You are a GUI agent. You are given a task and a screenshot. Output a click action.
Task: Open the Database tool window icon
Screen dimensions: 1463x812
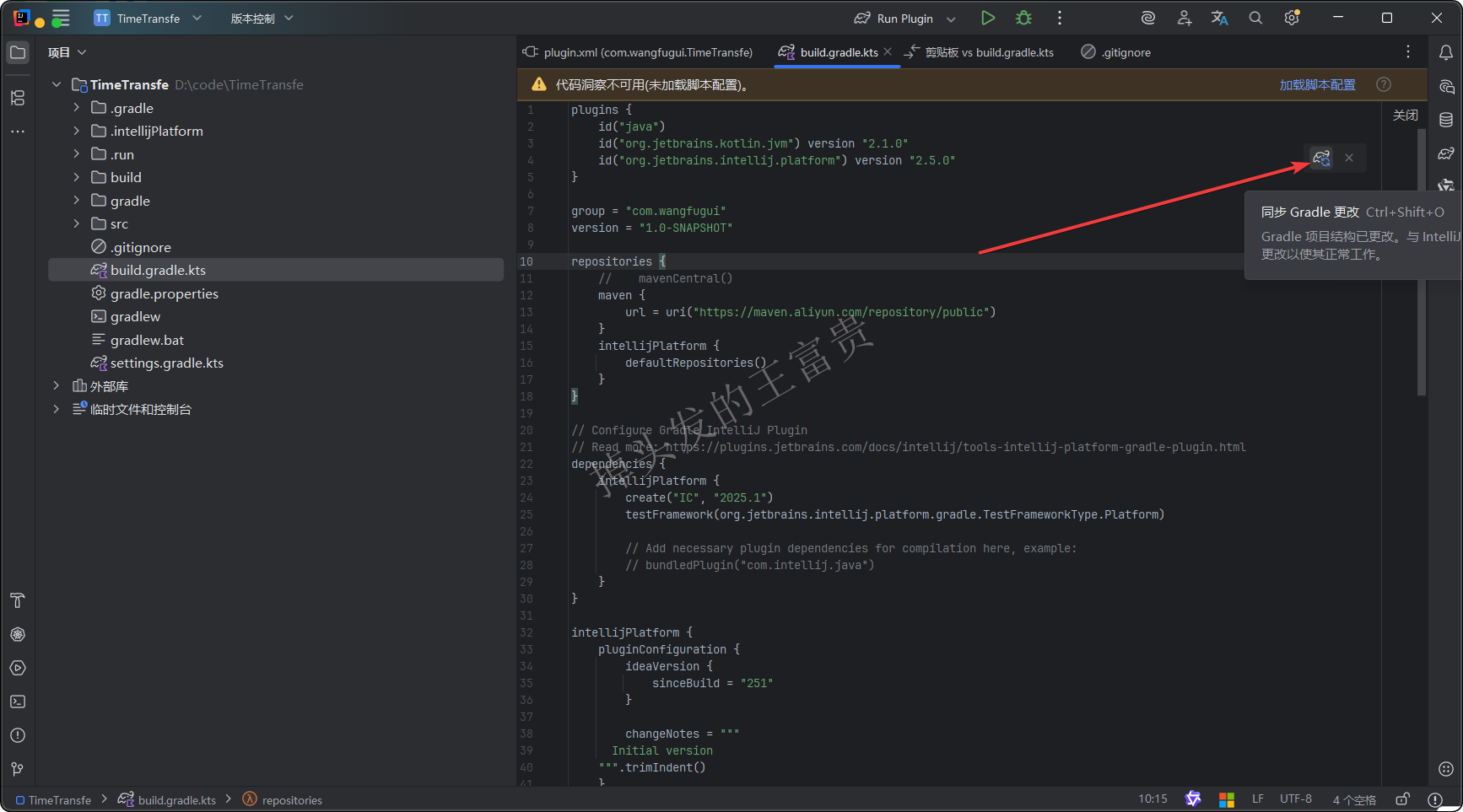(1446, 120)
